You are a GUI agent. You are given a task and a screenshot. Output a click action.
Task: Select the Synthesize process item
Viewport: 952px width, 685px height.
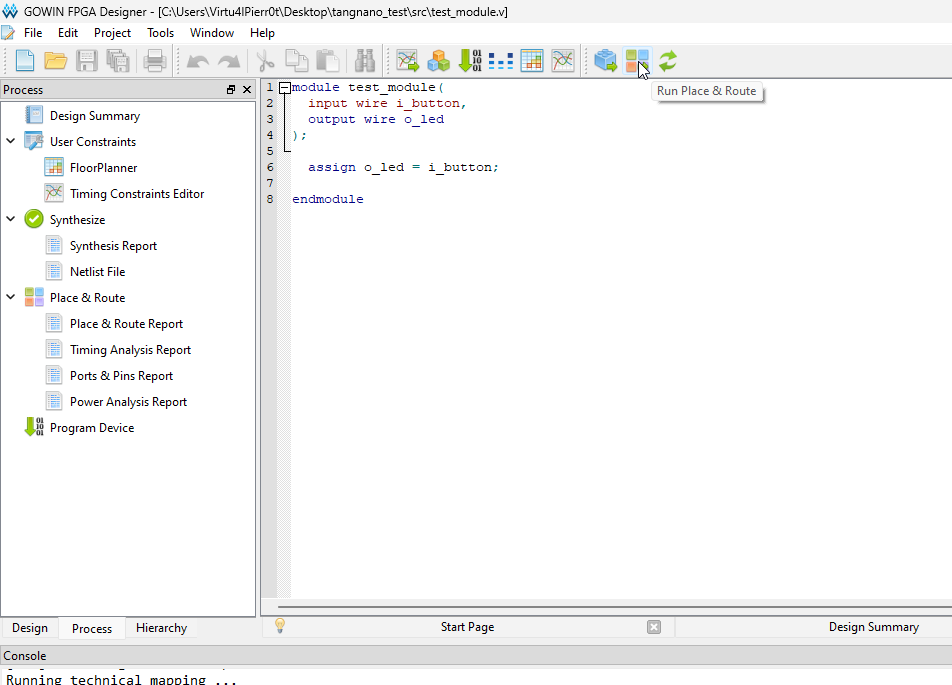(77, 220)
